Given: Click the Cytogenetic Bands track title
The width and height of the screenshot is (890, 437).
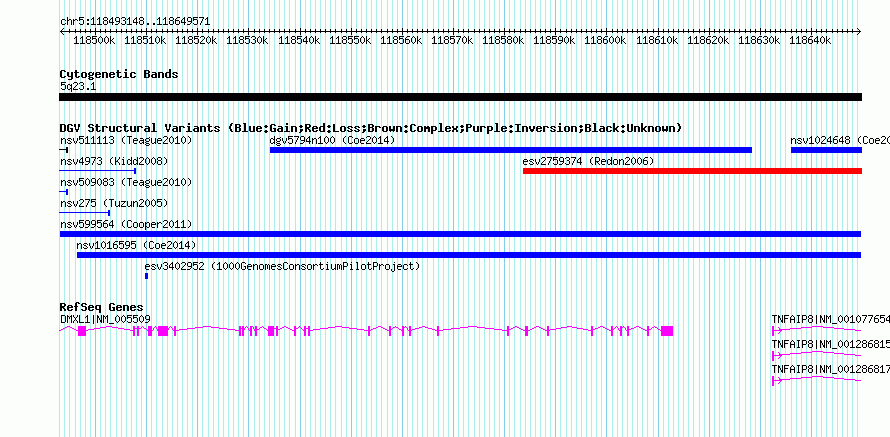Looking at the screenshot, I should click(119, 74).
